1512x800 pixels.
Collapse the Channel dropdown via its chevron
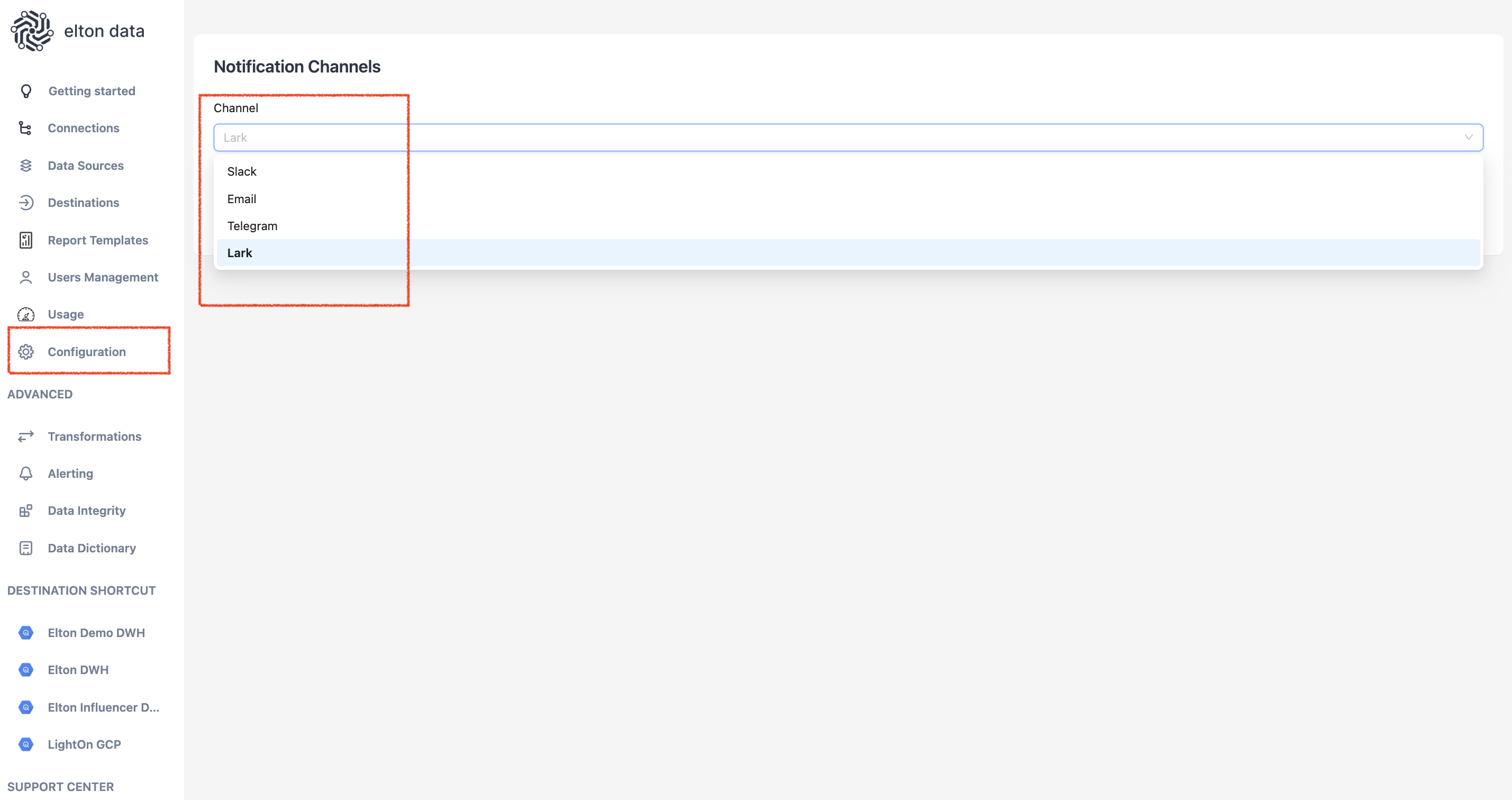[x=1469, y=138]
